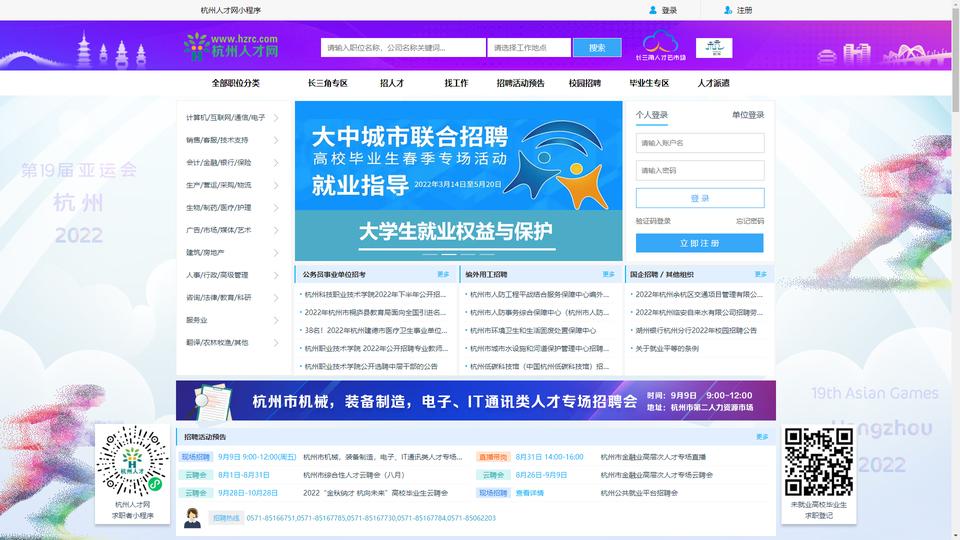The height and width of the screenshot is (540, 960).
Task: Open the 验证码登录 link
Action: pos(653,221)
